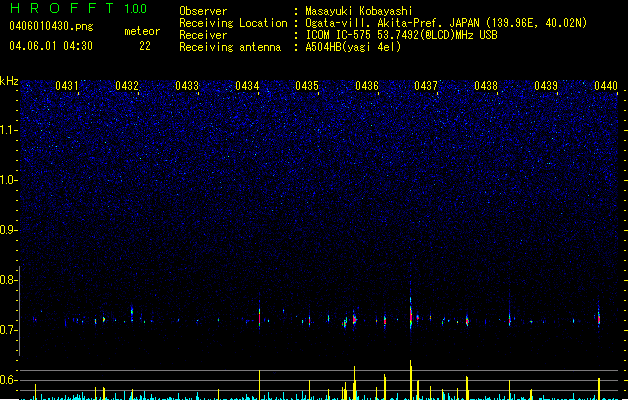Click the 0435 time marker
This screenshot has width=629, height=400.
pyautogui.click(x=307, y=86)
